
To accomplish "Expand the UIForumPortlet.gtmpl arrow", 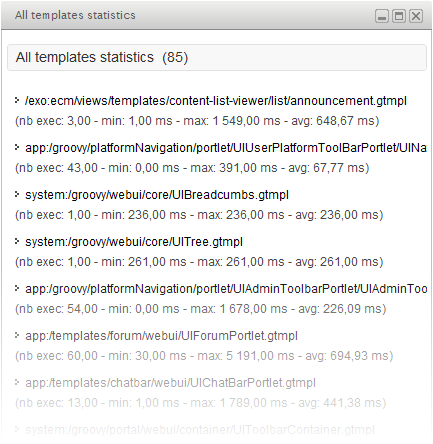I will click(x=17, y=335).
